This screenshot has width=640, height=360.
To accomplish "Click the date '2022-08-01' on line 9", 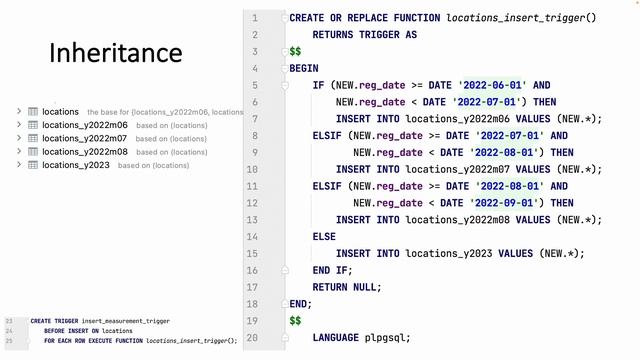I will [x=504, y=152].
